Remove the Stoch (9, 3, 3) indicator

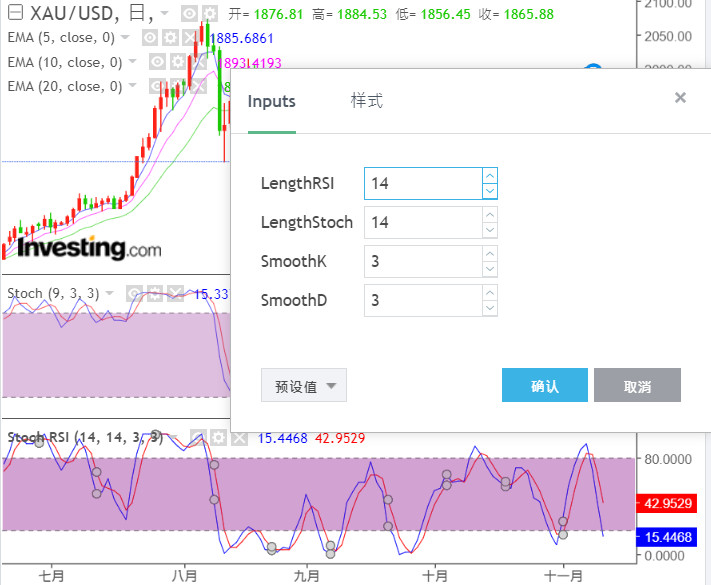click(x=175, y=294)
